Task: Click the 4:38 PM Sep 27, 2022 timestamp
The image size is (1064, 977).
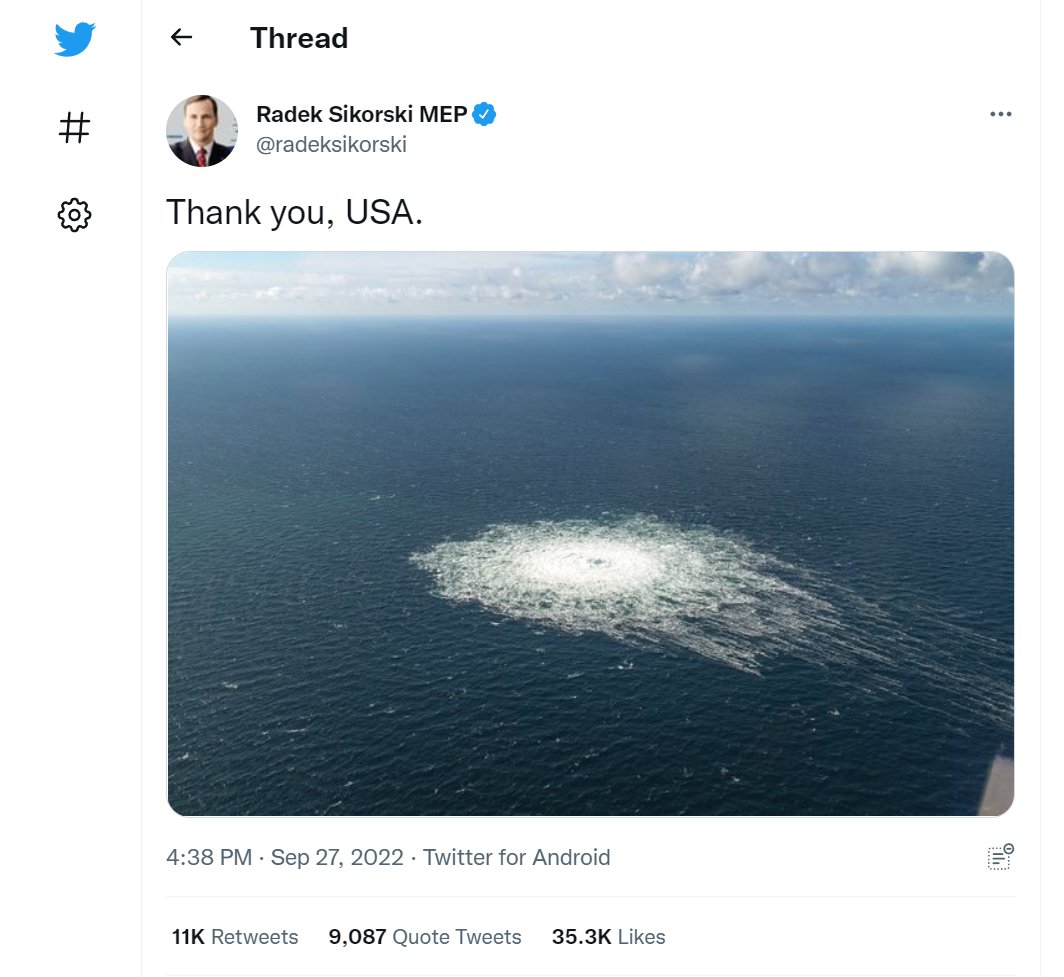Action: tap(284, 857)
